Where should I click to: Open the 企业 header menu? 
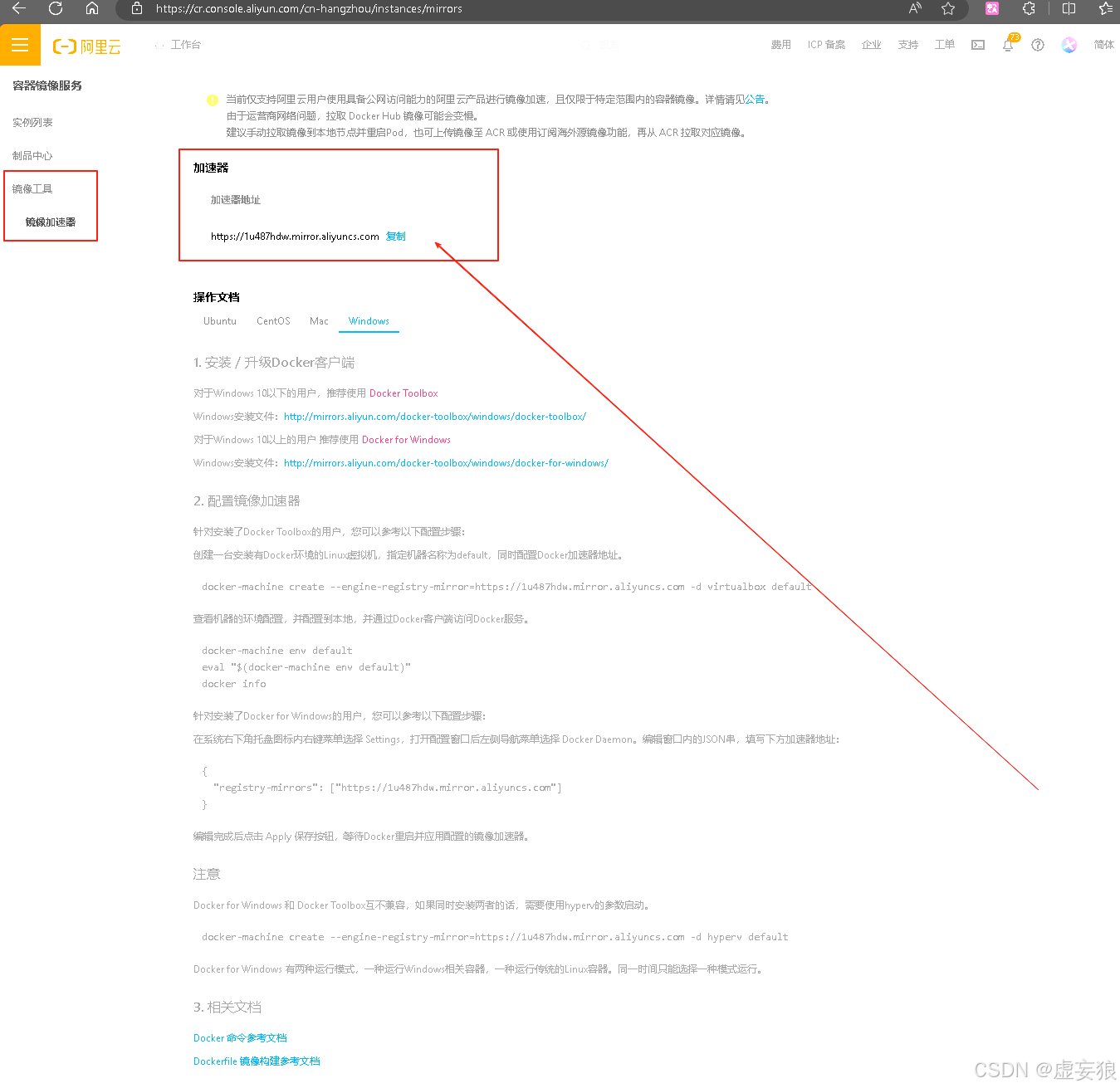pos(871,45)
